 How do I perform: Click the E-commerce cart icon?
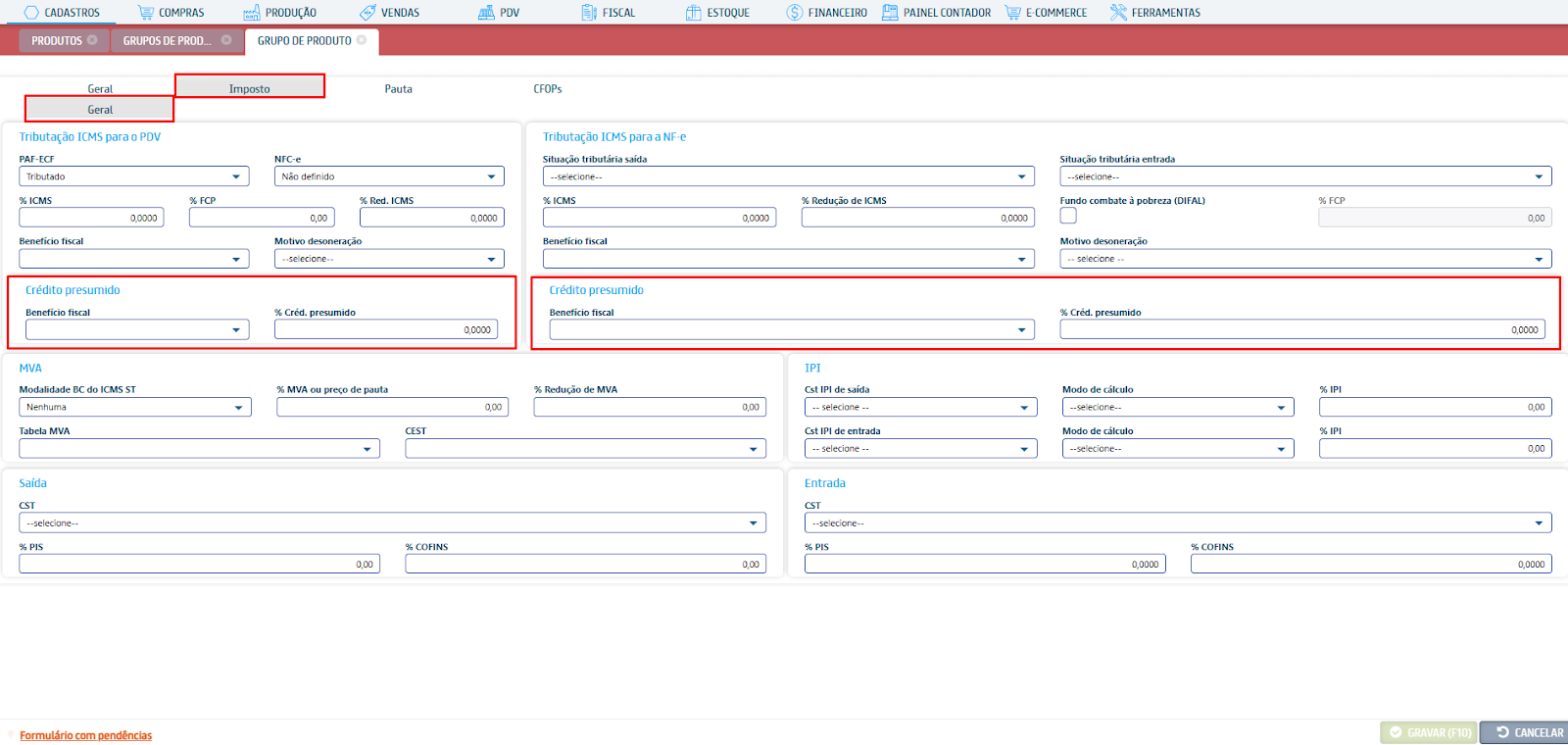point(1013,13)
